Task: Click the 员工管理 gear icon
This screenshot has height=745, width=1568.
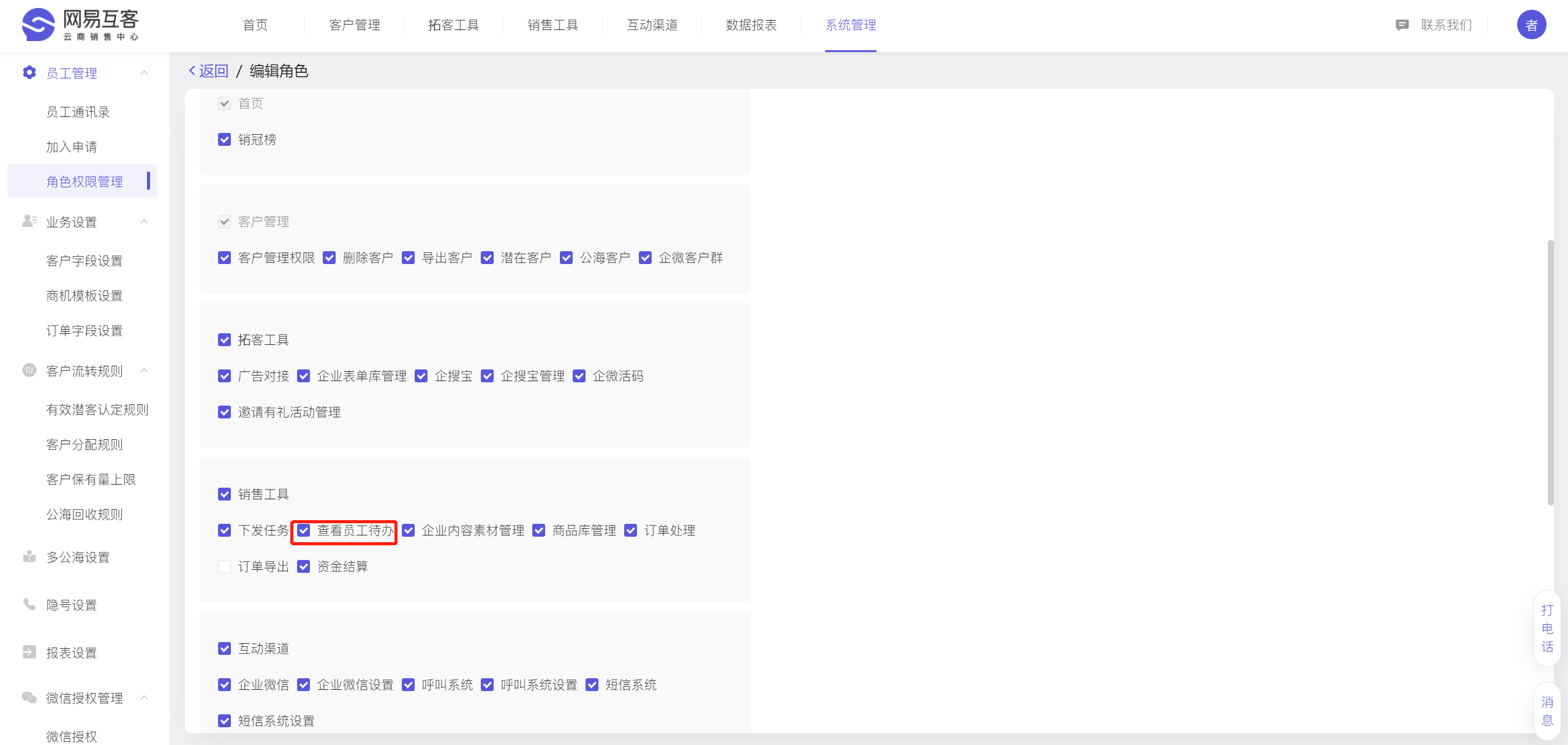Action: 29,73
